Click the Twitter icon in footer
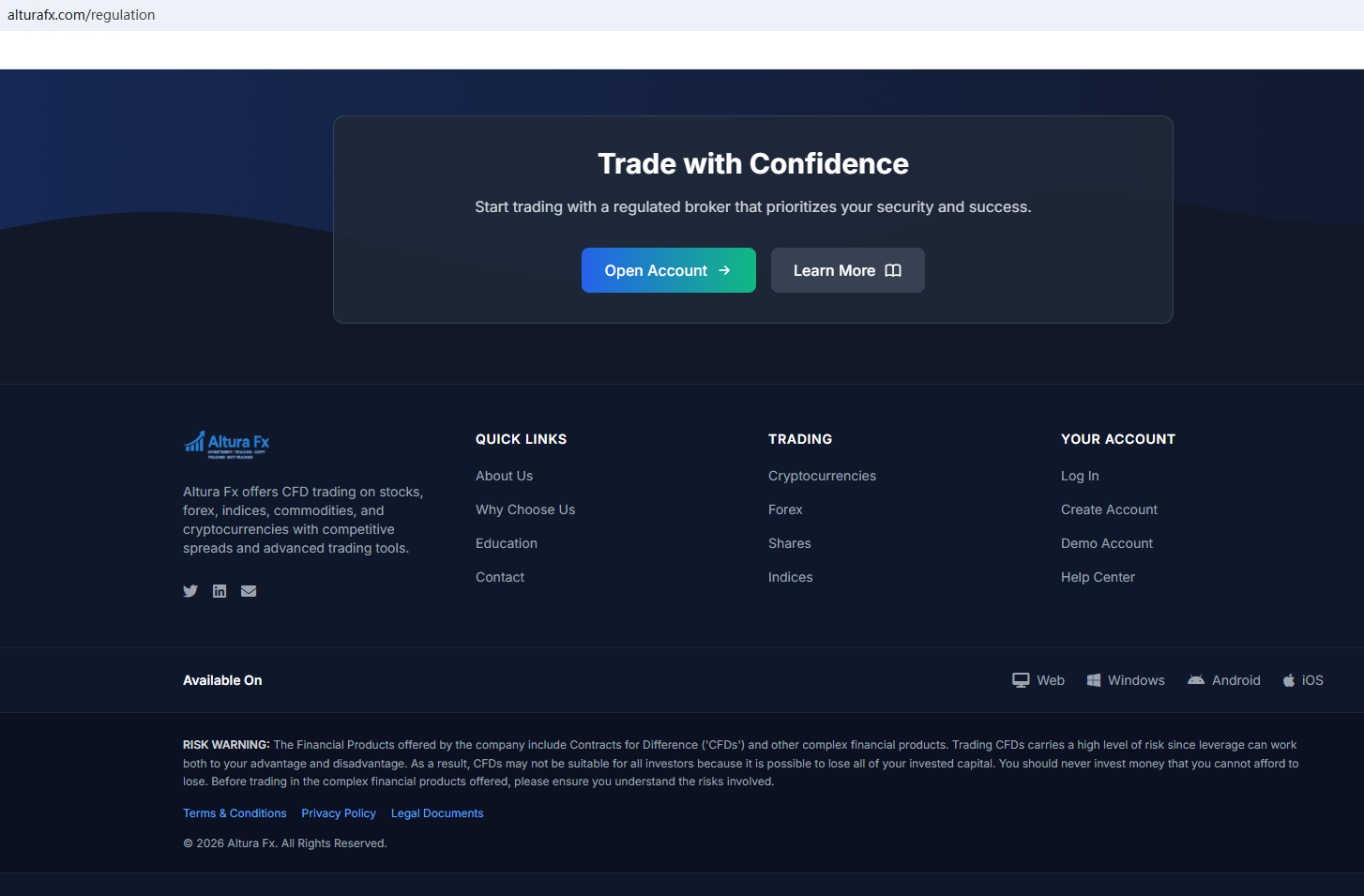1364x896 pixels. (x=190, y=591)
